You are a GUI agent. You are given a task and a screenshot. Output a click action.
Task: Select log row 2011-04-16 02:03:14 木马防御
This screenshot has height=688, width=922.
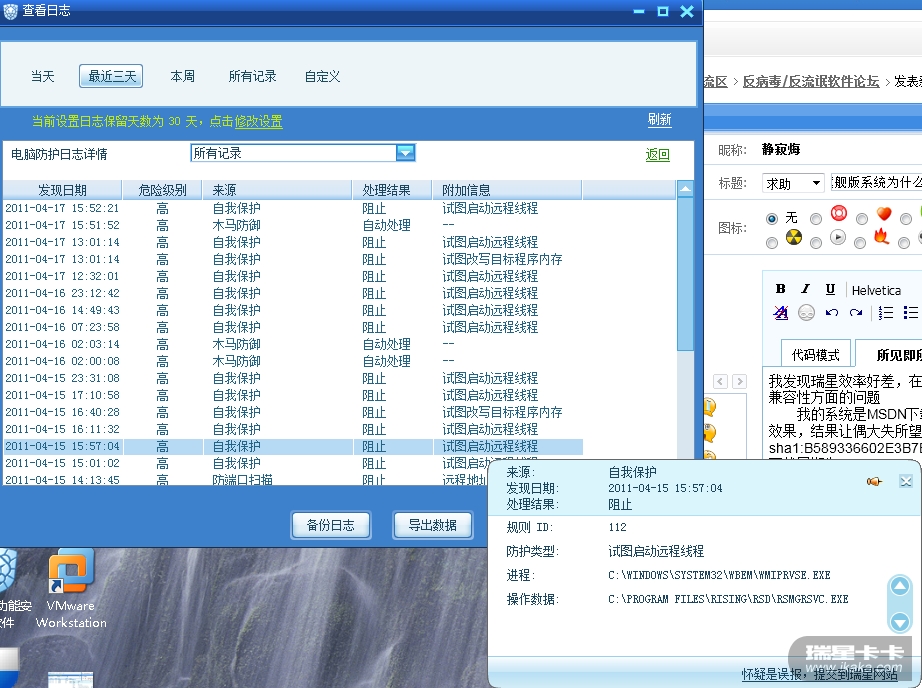click(x=293, y=345)
